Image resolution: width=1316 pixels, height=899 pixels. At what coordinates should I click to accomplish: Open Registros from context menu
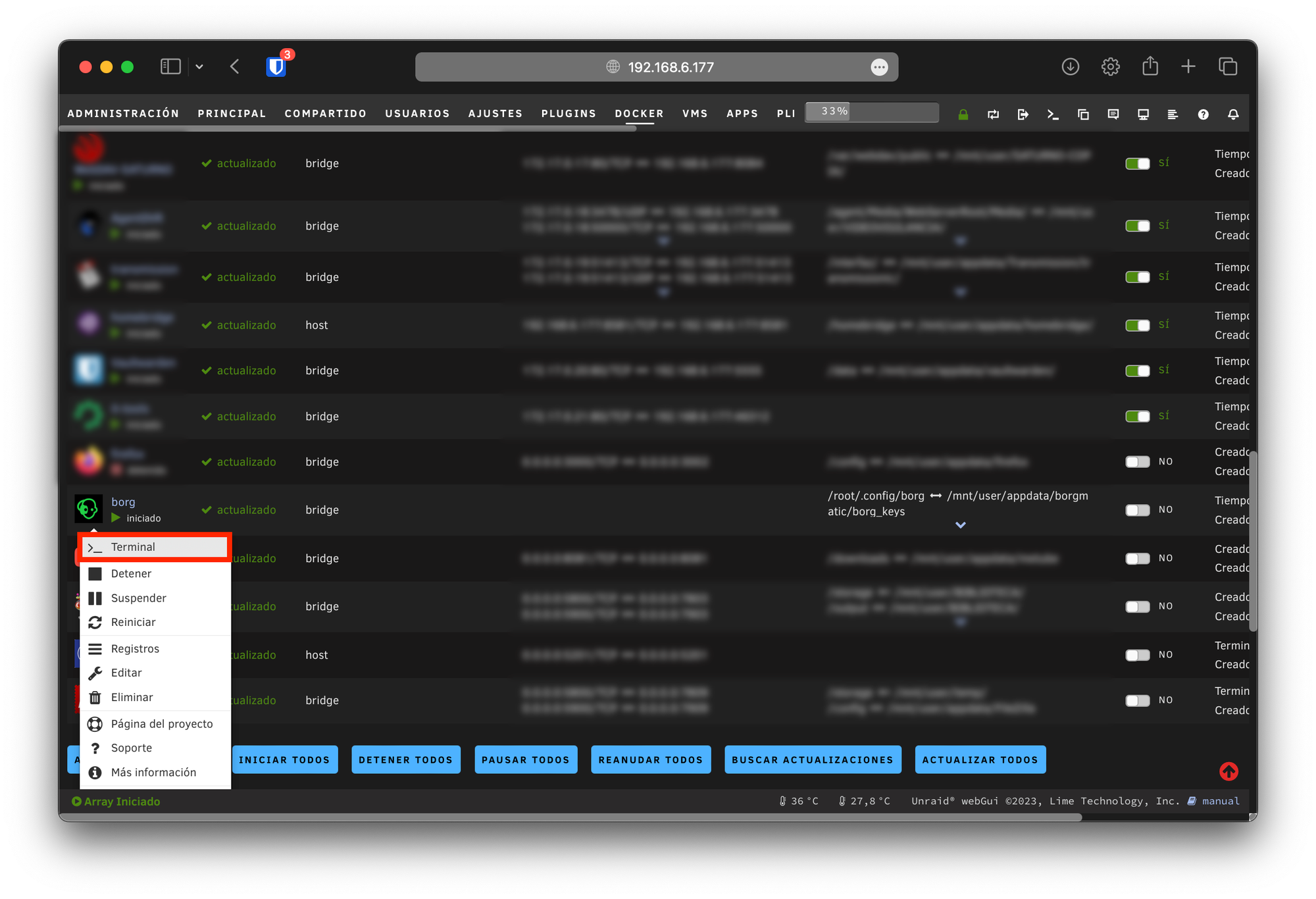click(155, 648)
